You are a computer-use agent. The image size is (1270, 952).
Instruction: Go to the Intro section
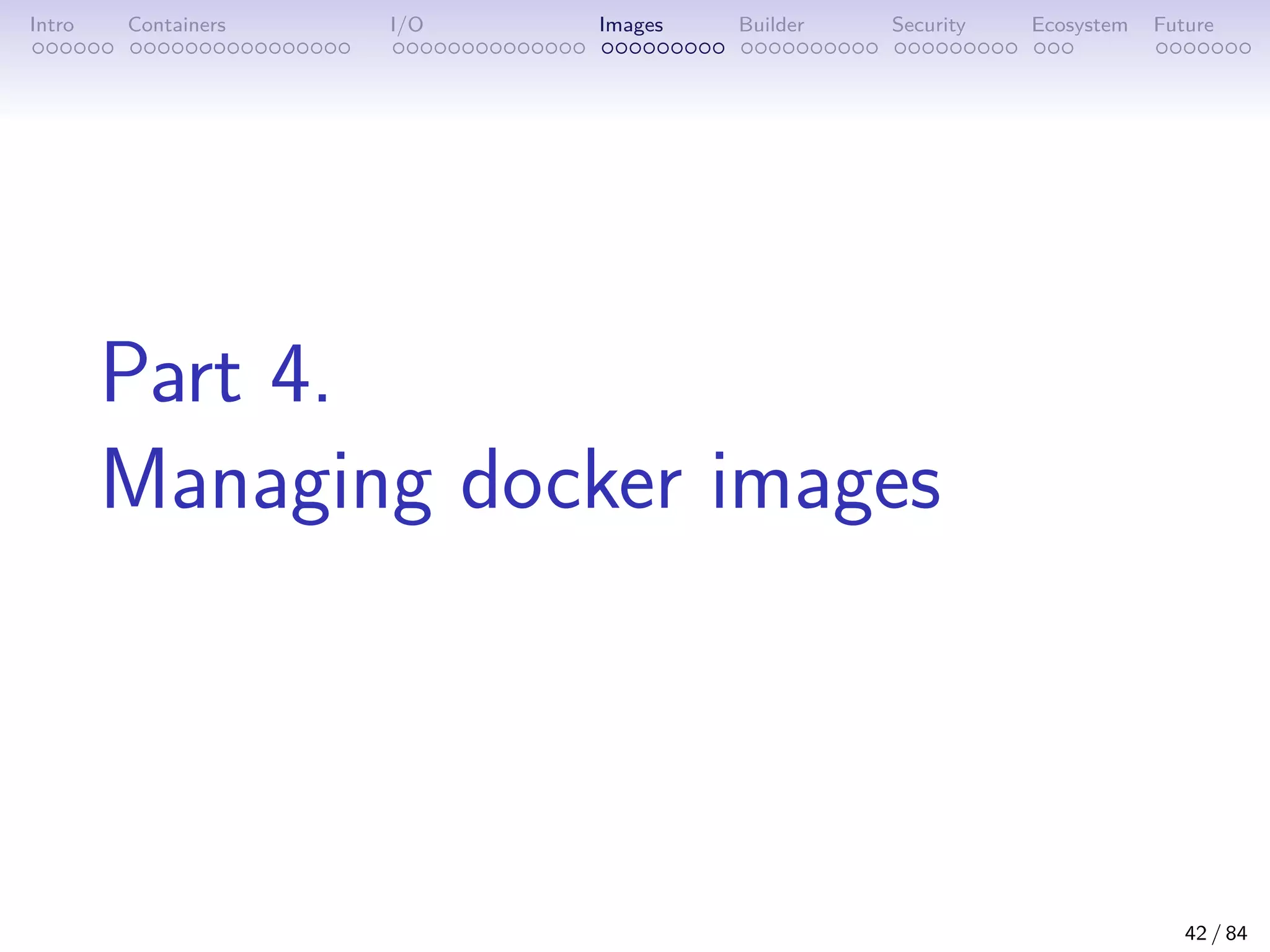tap(52, 25)
